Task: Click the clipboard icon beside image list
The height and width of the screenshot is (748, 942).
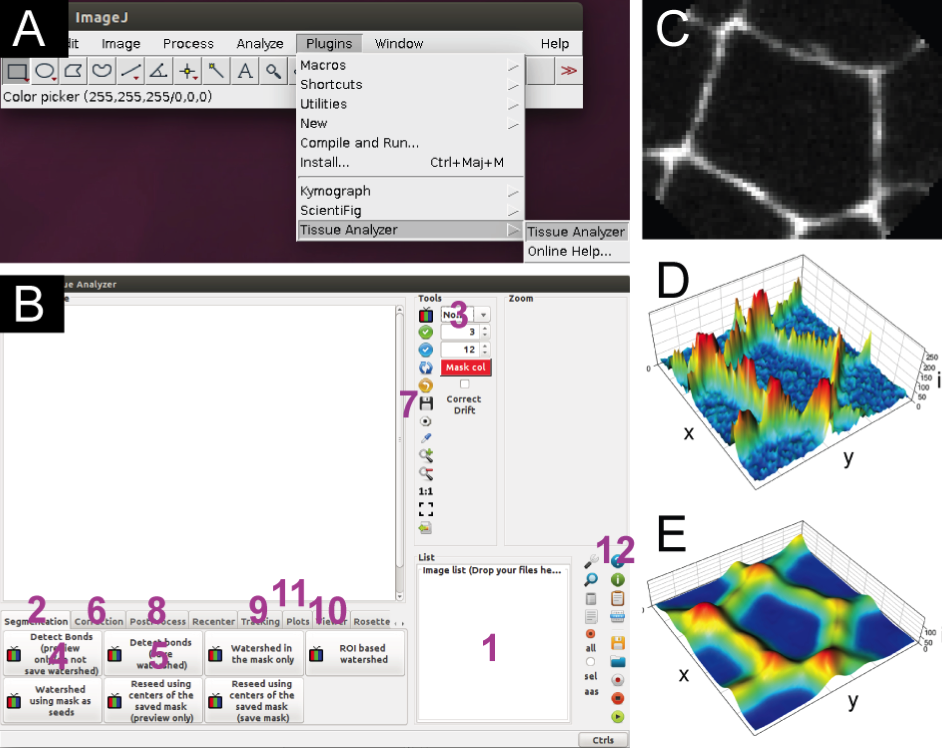Action: coord(618,598)
